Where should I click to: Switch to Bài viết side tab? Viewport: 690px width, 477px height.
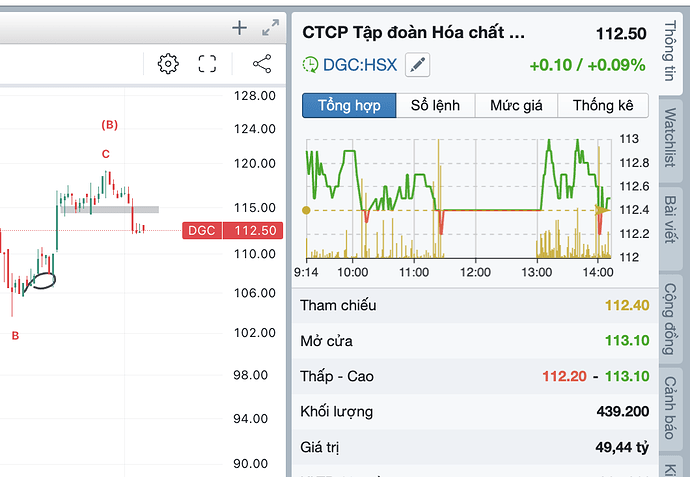(x=674, y=220)
